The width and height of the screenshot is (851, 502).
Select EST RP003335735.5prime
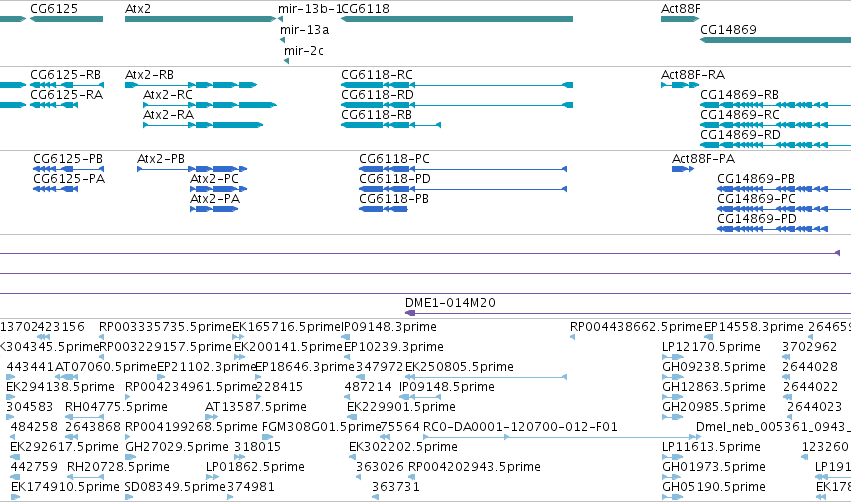[x=165, y=327]
